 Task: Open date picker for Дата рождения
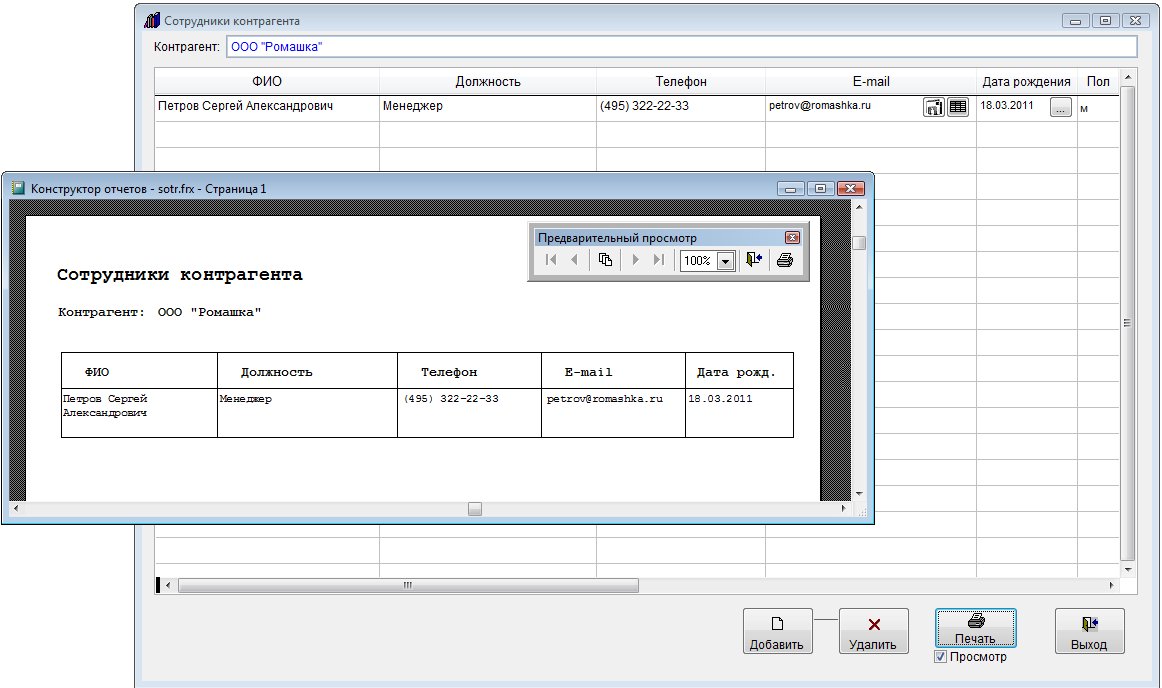[x=1060, y=107]
